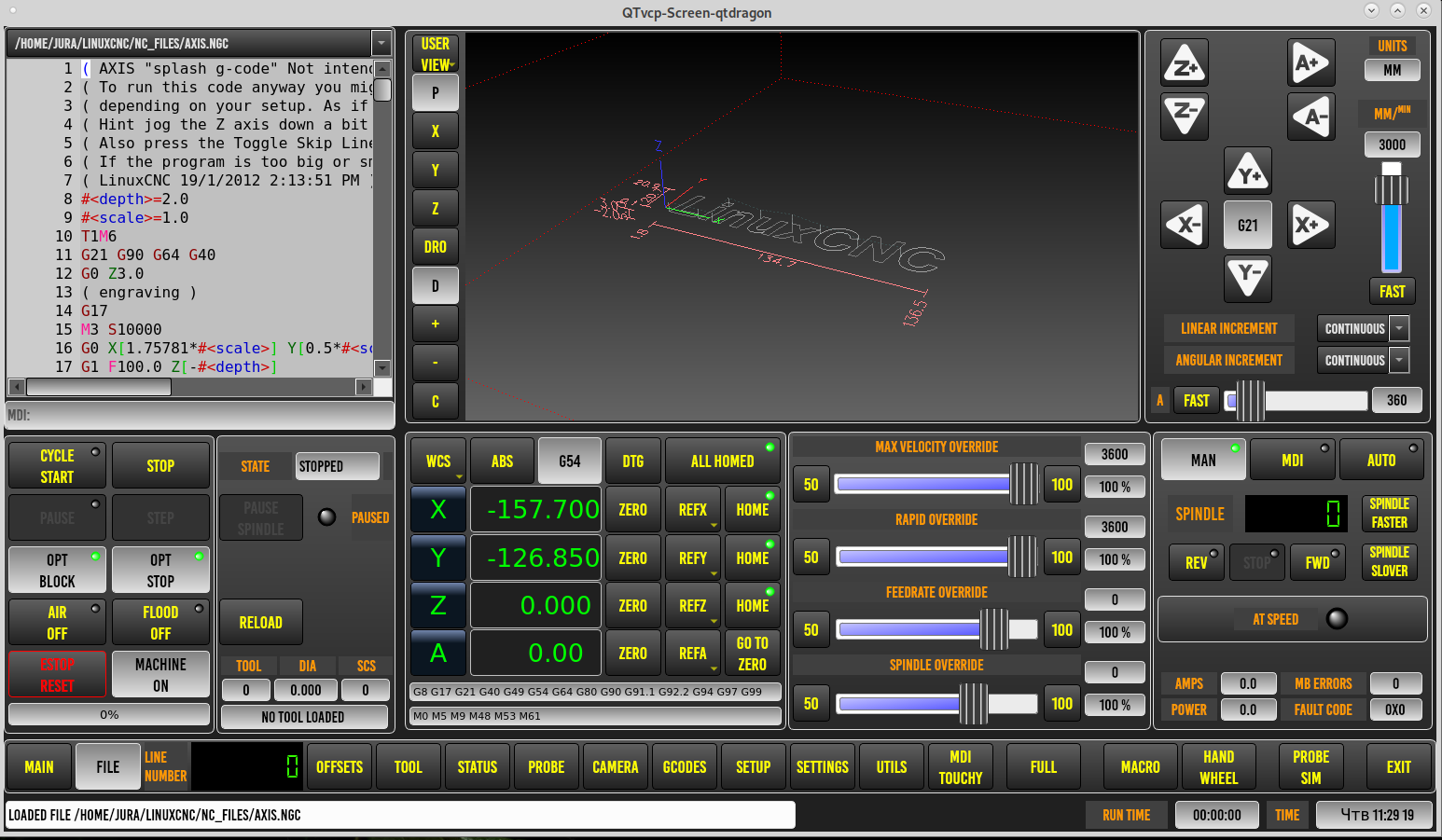Image resolution: width=1442 pixels, height=840 pixels.
Task: Click GO TO ZERO button
Action: pyautogui.click(x=753, y=653)
